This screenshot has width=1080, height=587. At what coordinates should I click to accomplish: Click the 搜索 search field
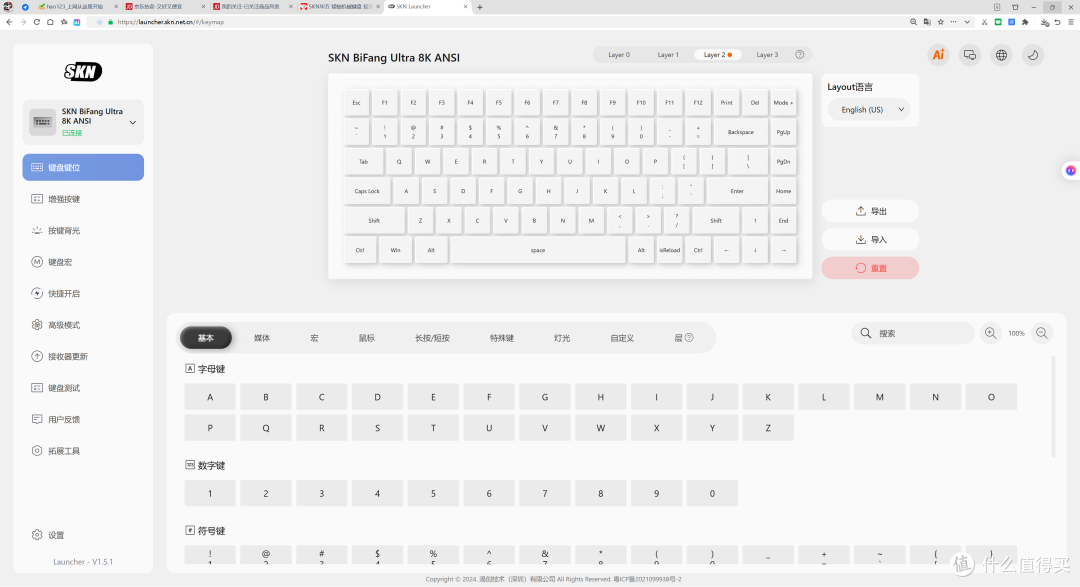[913, 333]
